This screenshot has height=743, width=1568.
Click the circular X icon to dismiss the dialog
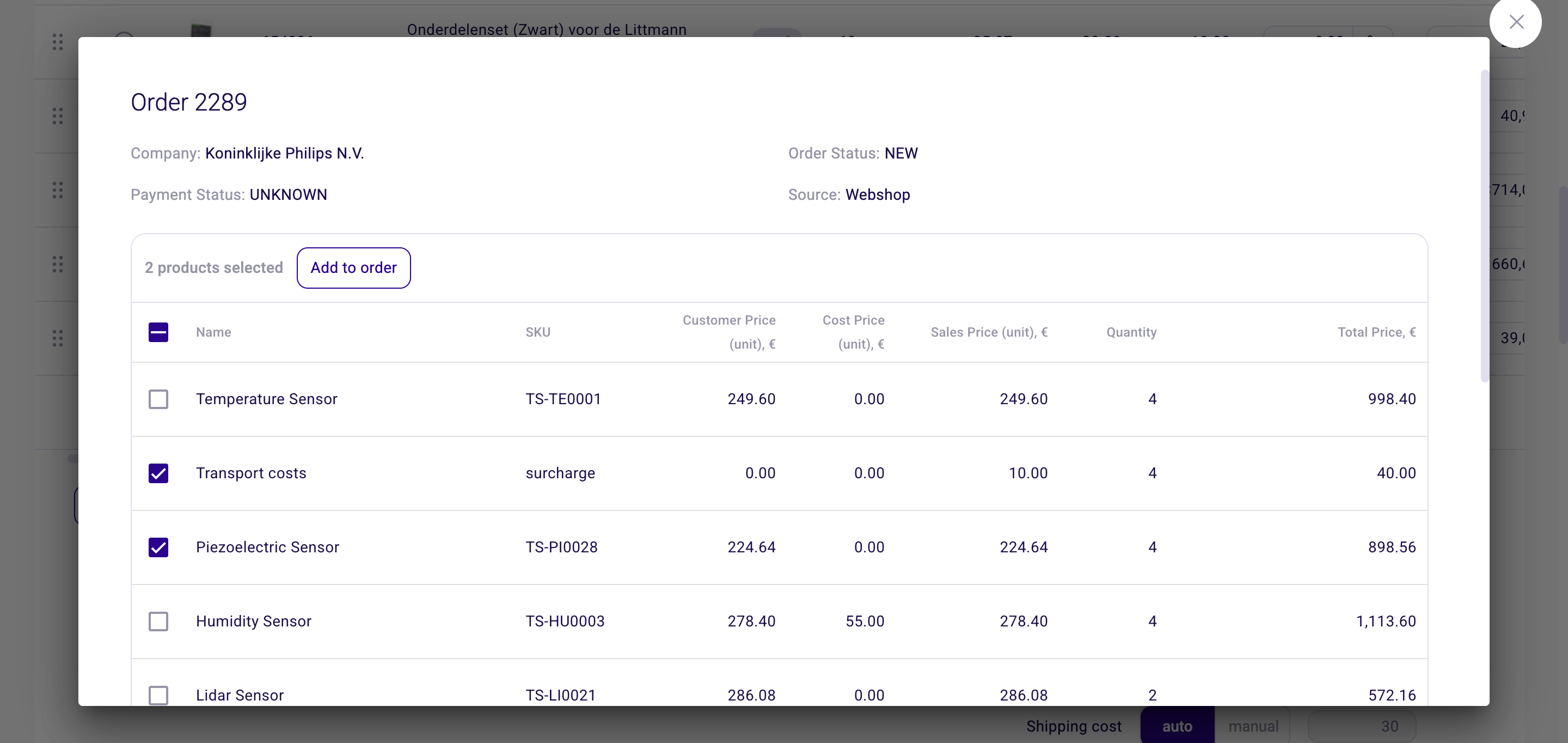(1516, 22)
